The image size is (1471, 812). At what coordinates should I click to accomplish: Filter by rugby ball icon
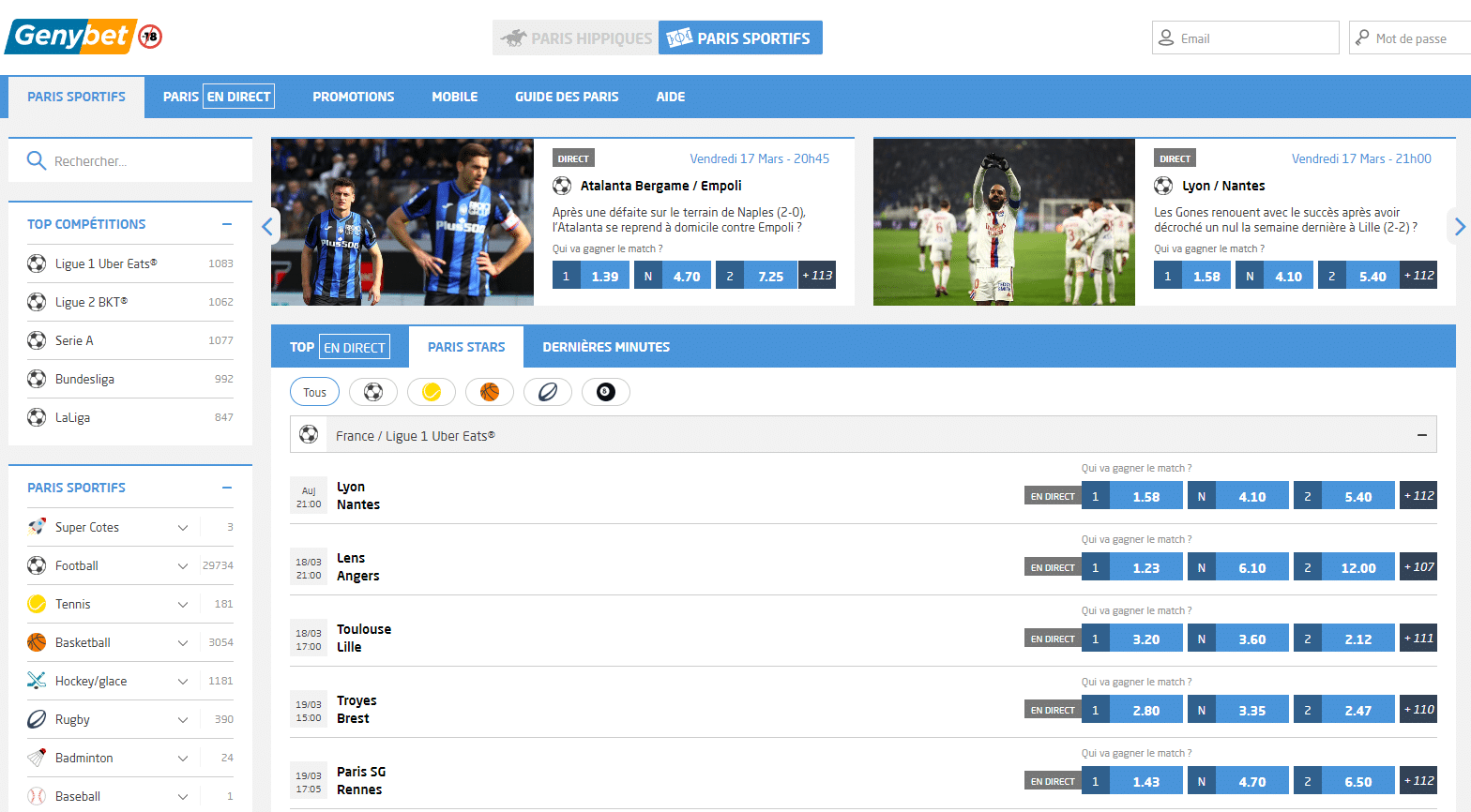548,392
